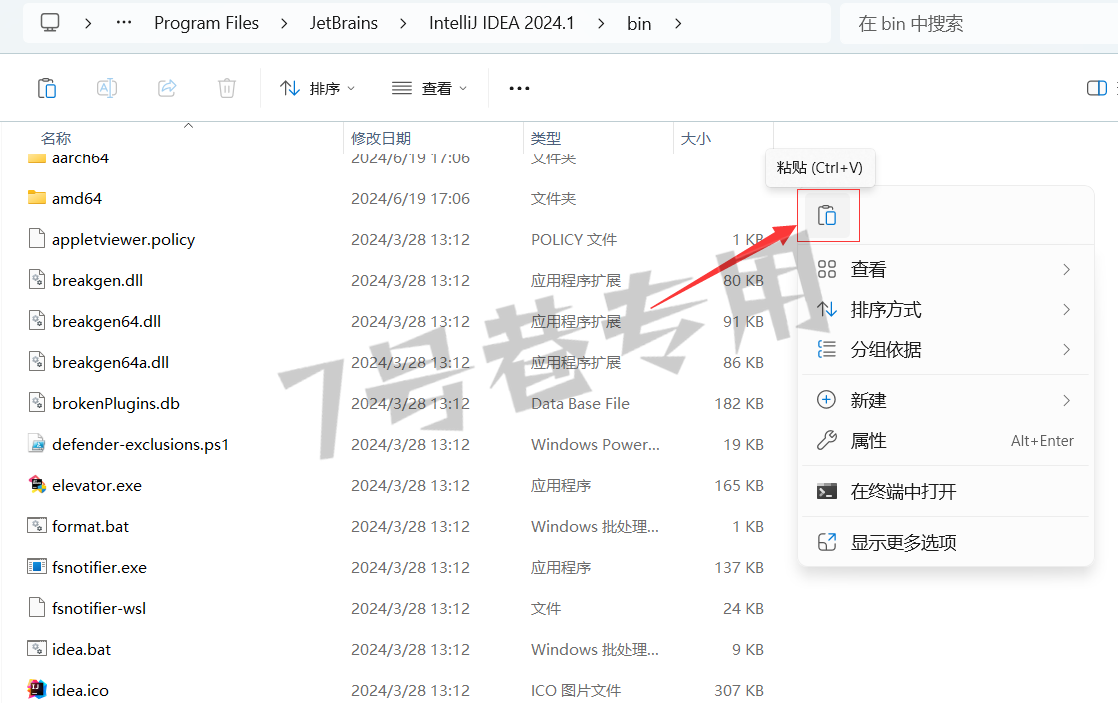
Task: Select the fsnotifier-wsl file icon
Action: tap(37, 608)
